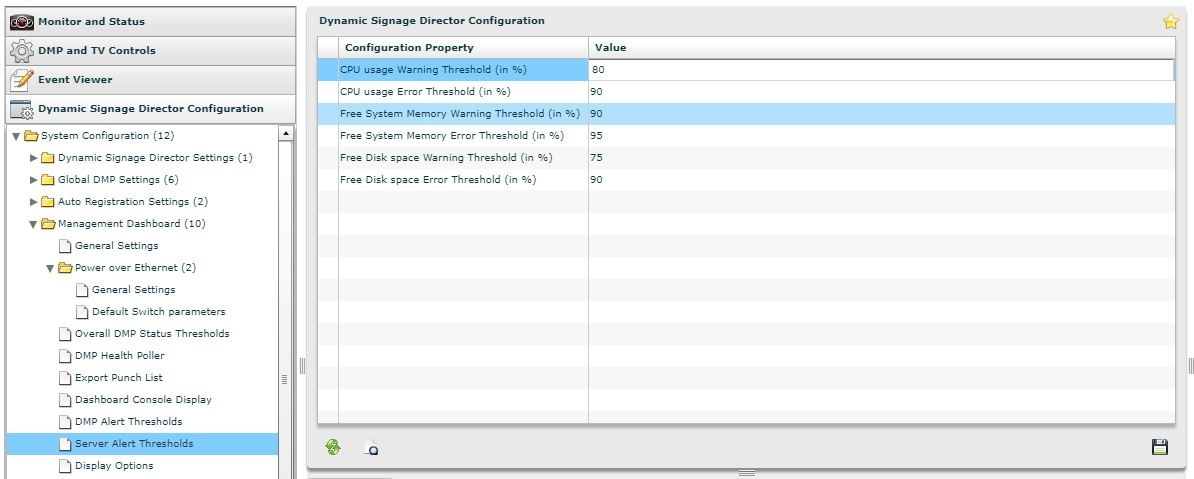Click value 95 for Free System Memory Error
This screenshot has width=1194, height=479.
[597, 136]
